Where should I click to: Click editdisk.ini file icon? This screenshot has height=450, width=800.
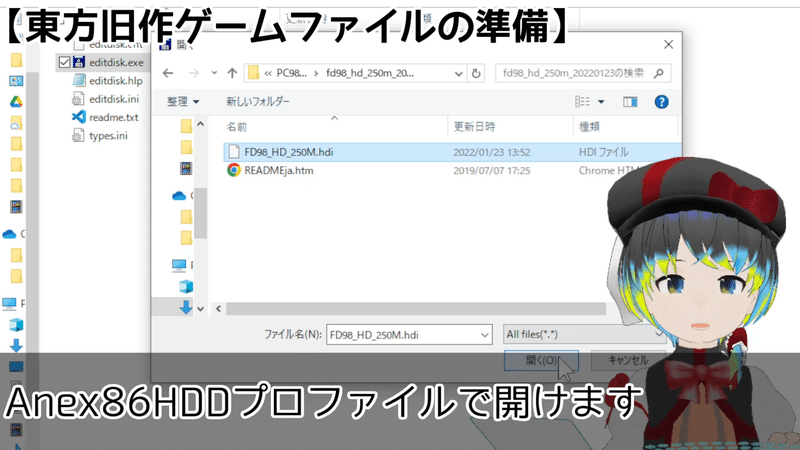click(x=78, y=99)
